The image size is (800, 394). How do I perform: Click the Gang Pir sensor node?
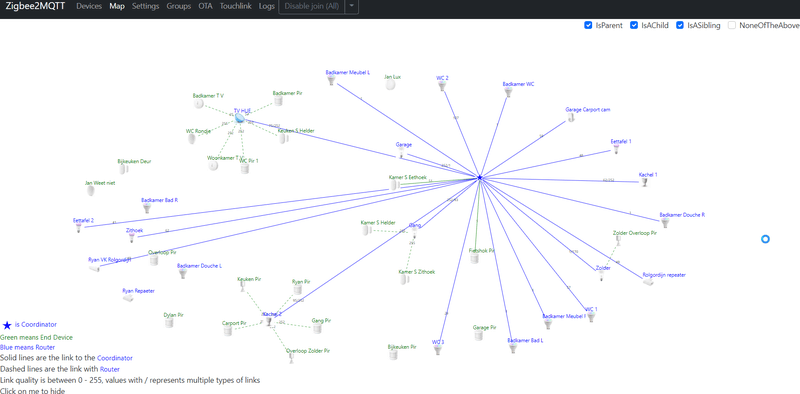pos(318,329)
